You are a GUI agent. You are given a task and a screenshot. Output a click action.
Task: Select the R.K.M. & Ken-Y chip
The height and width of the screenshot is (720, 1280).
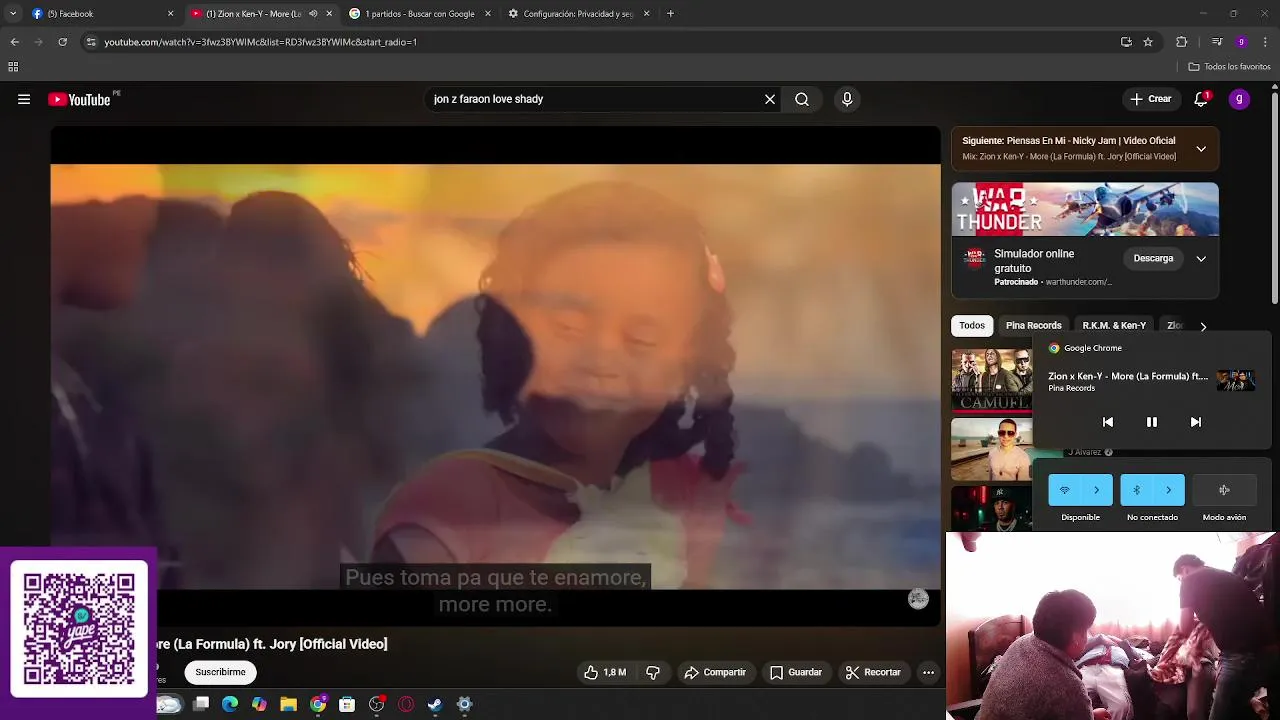tap(1114, 325)
